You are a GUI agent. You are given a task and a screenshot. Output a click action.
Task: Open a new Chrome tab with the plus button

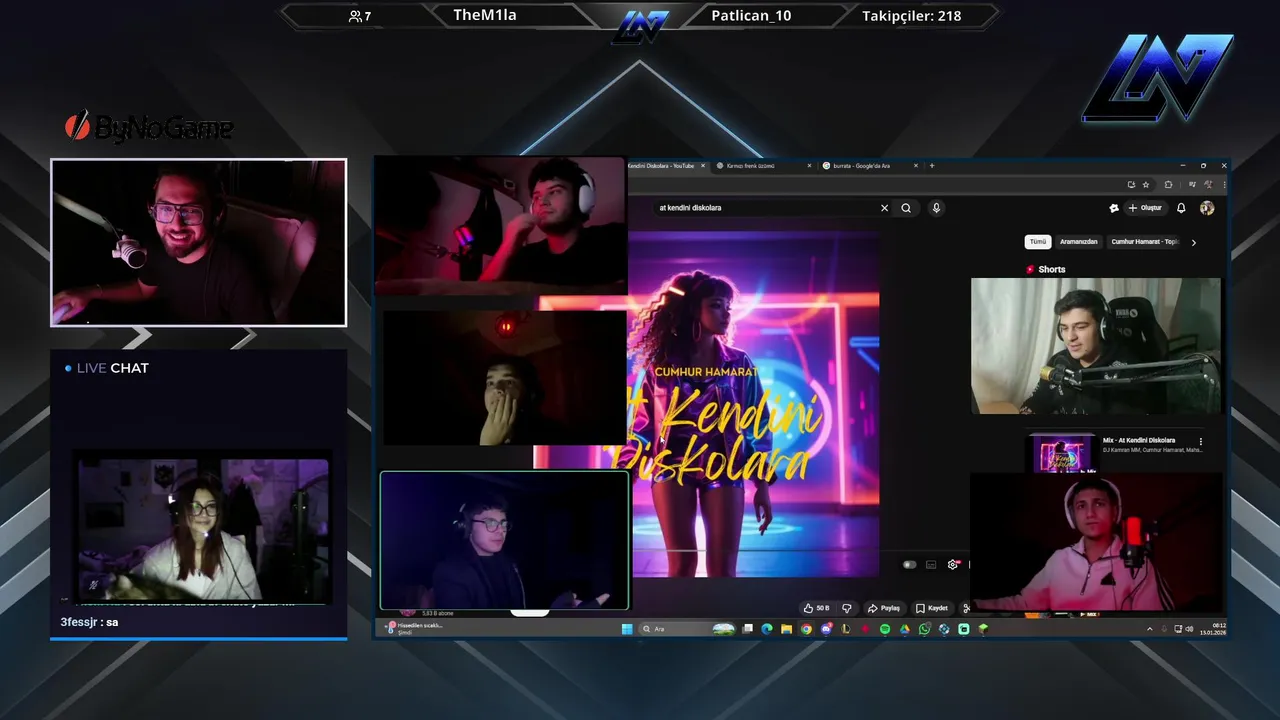click(x=932, y=166)
